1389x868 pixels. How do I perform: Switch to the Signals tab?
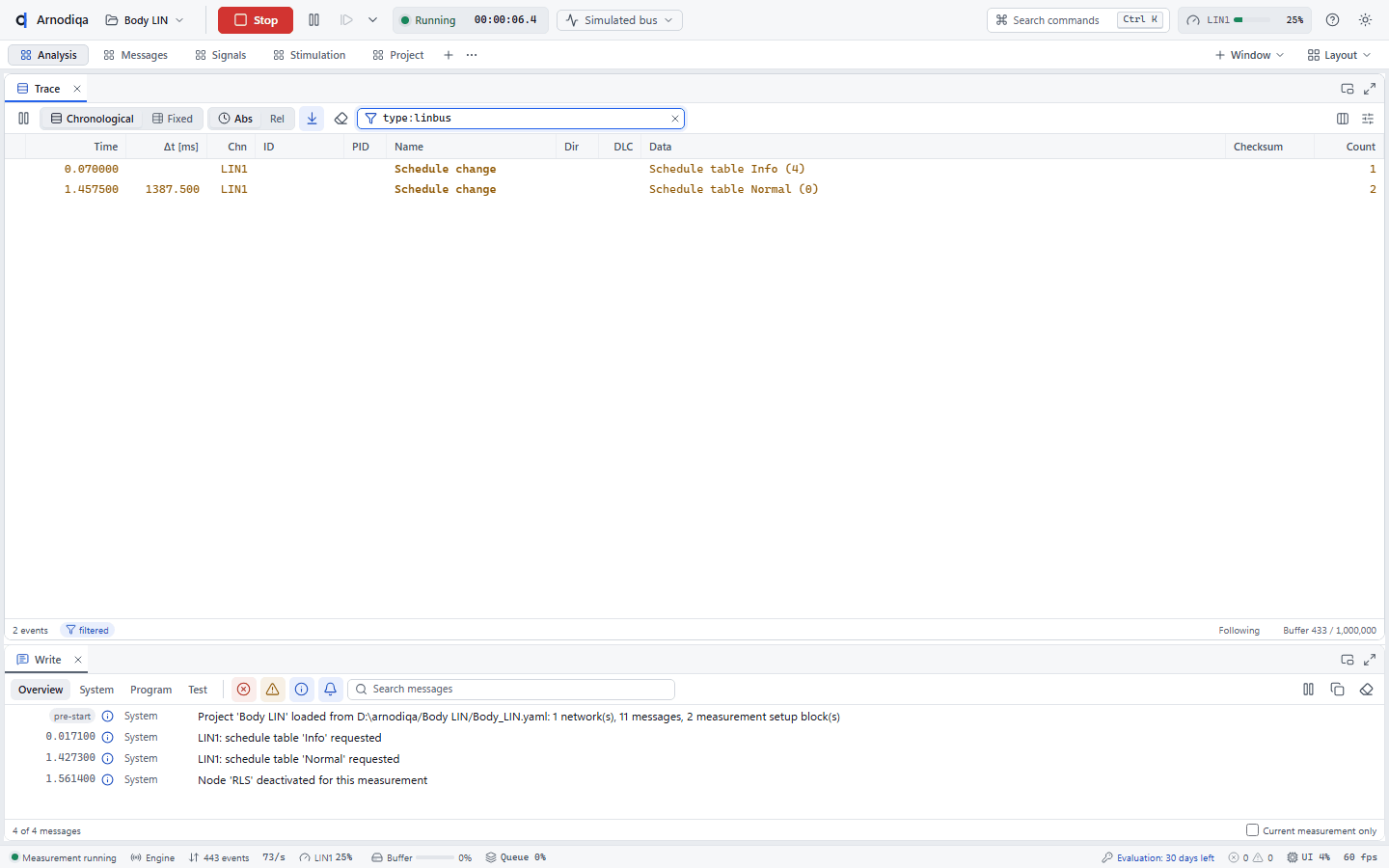click(221, 55)
